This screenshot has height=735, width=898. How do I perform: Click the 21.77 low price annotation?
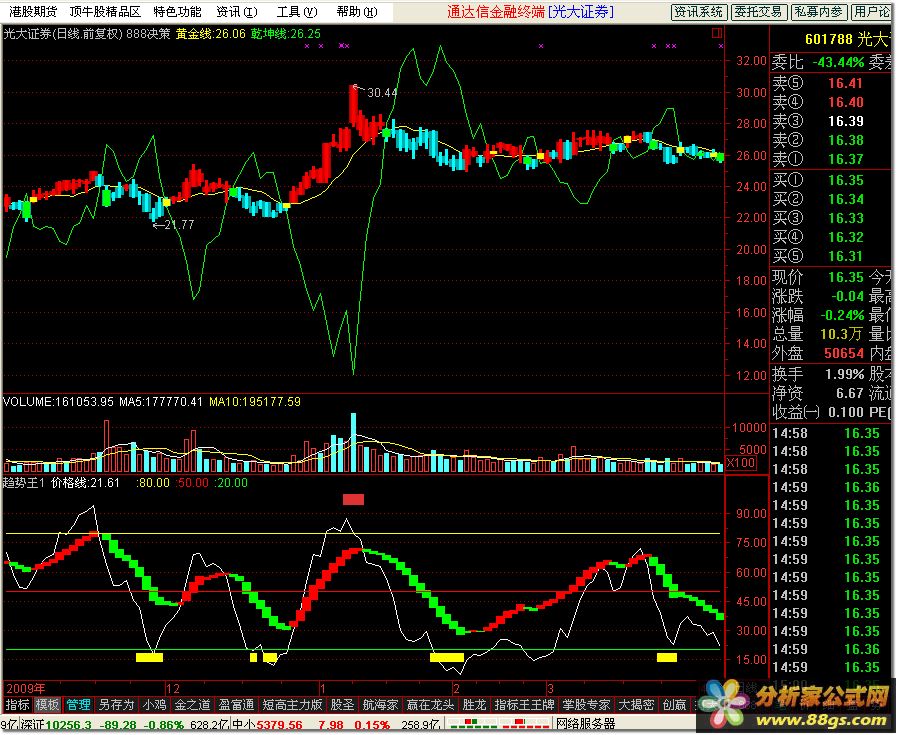pyautogui.click(x=180, y=225)
